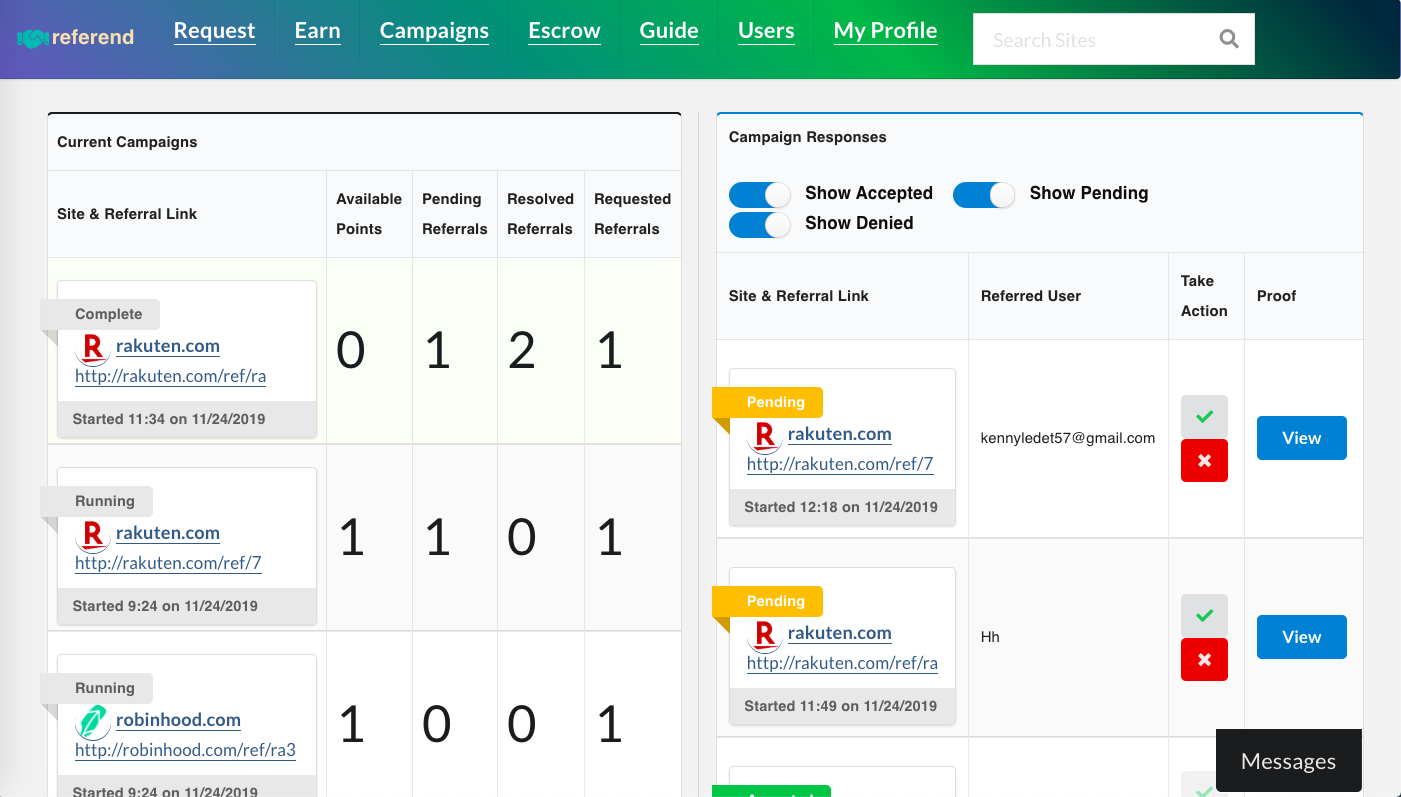Open the Messages panel

[x=1288, y=761]
